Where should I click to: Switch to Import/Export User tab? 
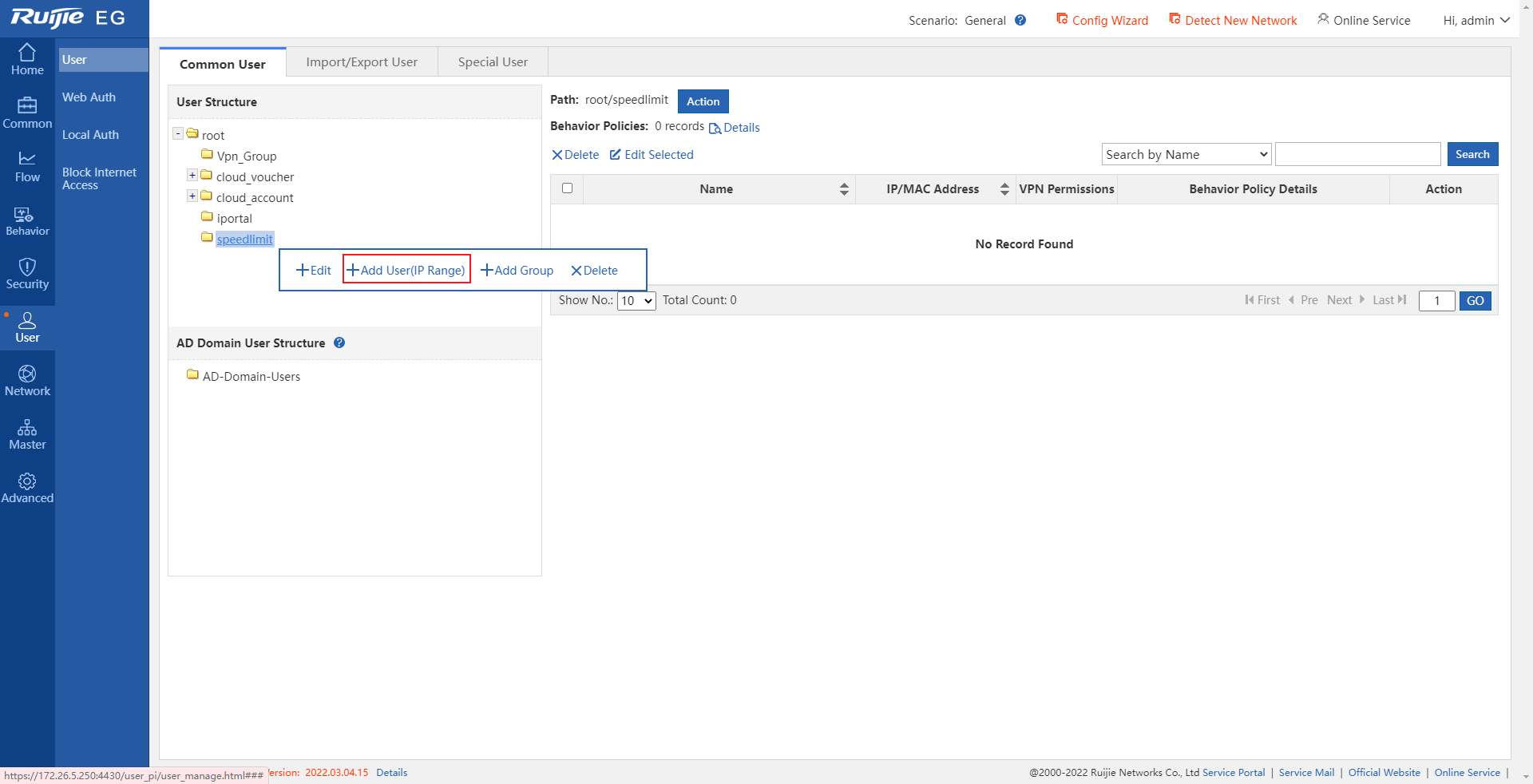tap(362, 62)
